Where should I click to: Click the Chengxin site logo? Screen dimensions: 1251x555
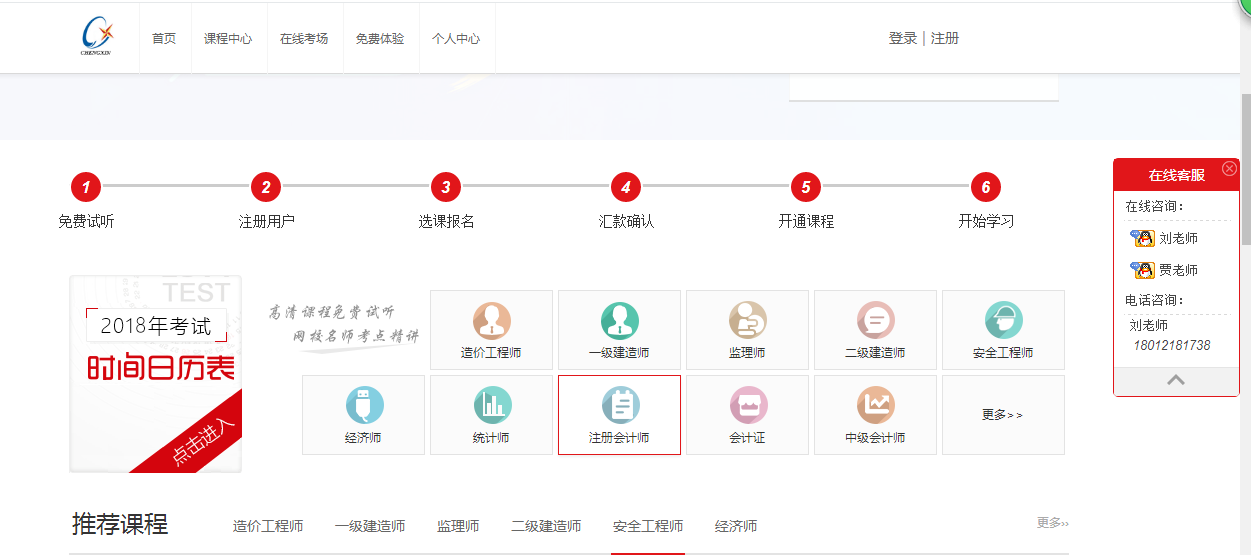(x=96, y=37)
